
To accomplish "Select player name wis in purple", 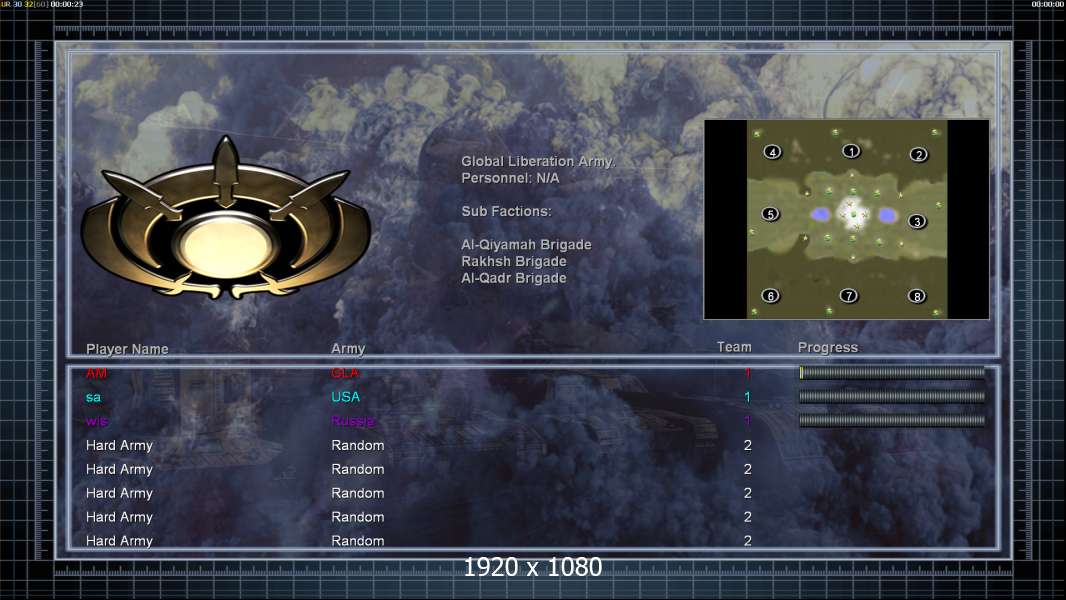I will click(96, 421).
